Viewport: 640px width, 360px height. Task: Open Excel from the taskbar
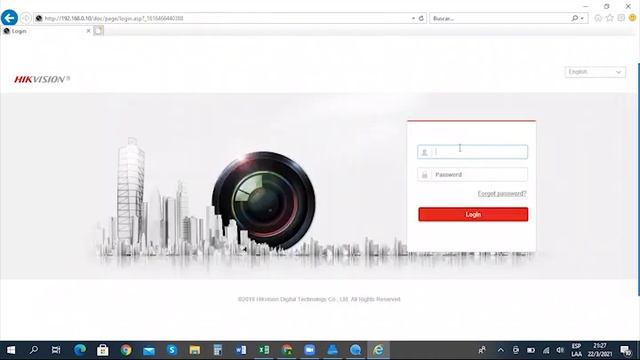point(264,350)
